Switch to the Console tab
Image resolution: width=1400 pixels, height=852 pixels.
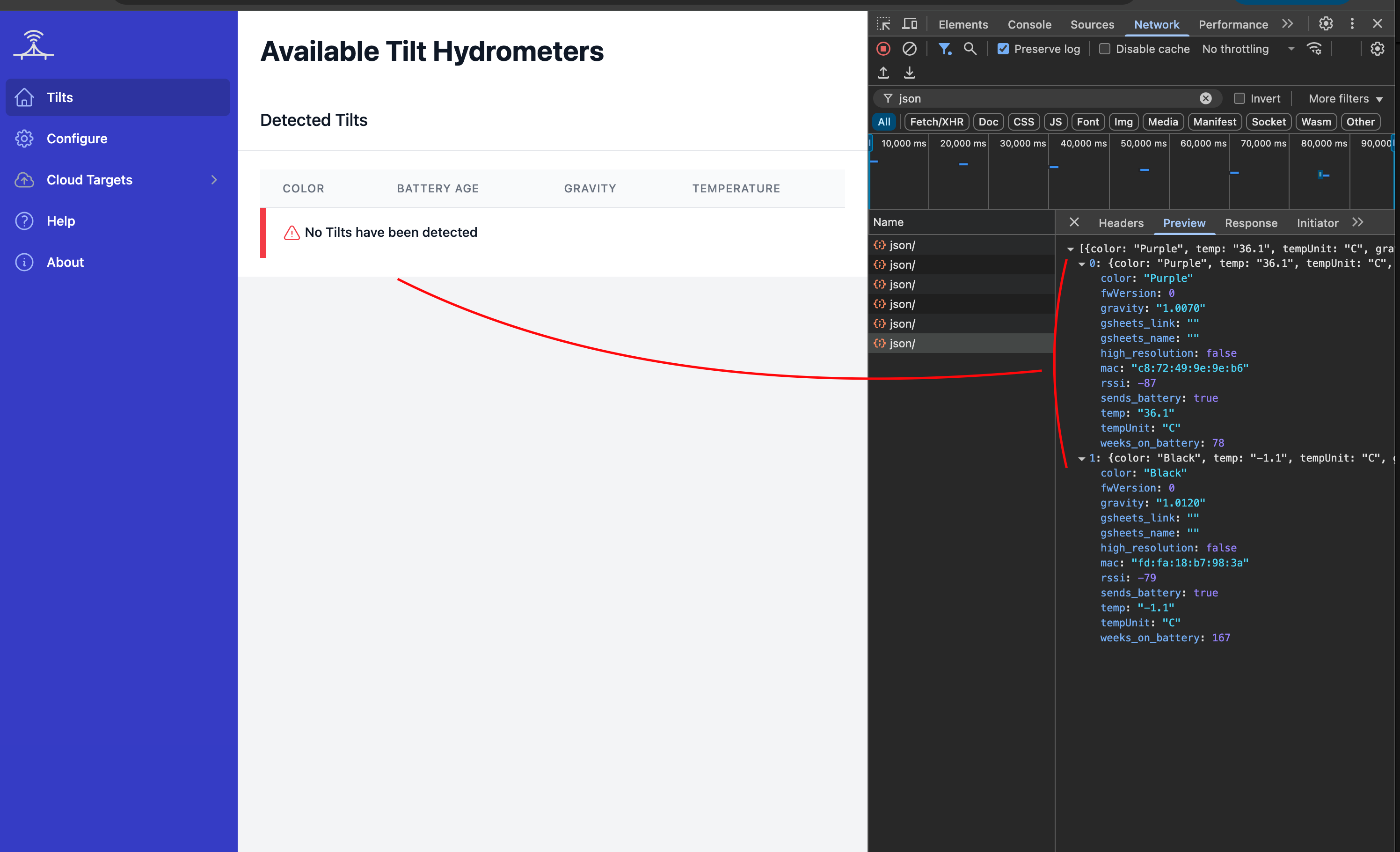tap(1029, 24)
